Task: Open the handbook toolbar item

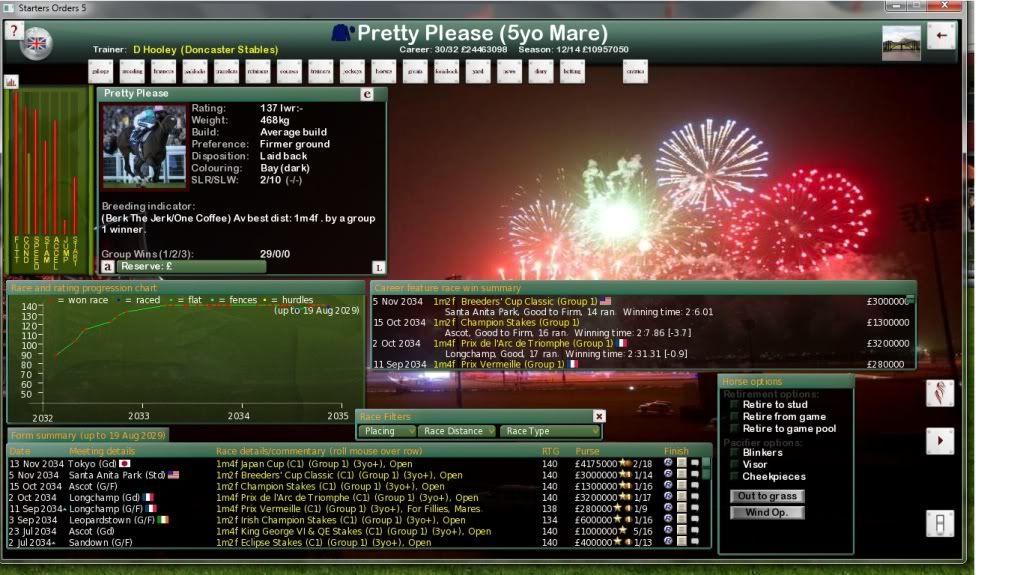Action: (446, 71)
